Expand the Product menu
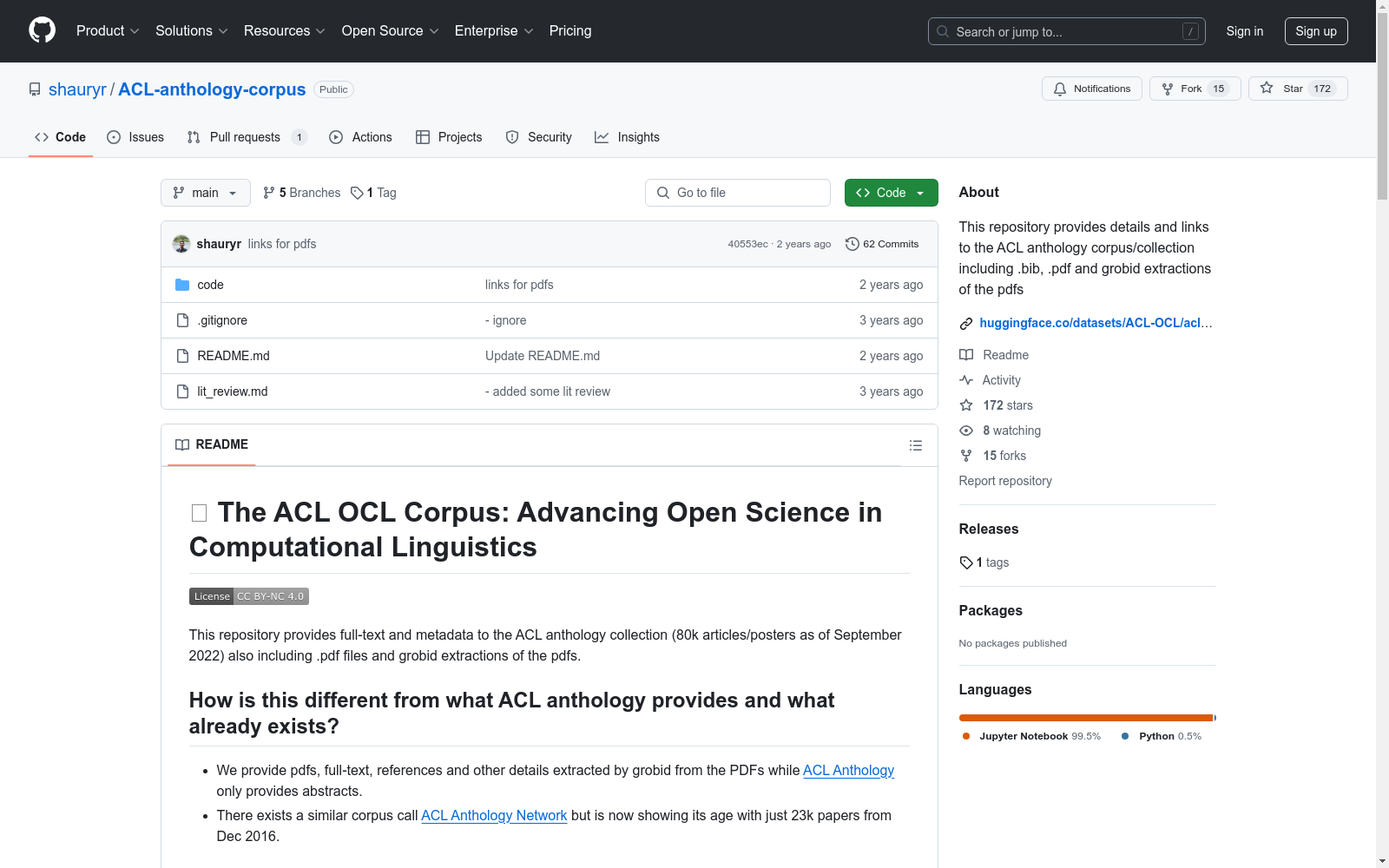This screenshot has width=1389, height=868. pyautogui.click(x=108, y=31)
